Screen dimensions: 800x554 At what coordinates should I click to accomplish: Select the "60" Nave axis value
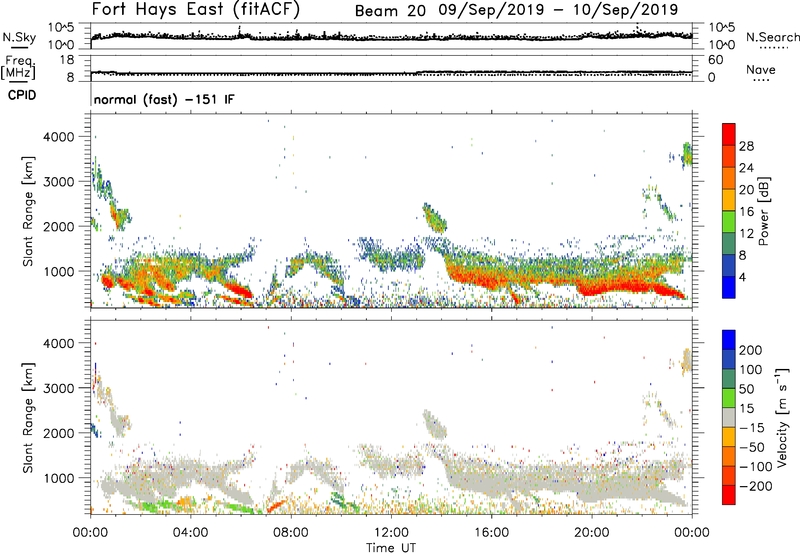point(715,60)
